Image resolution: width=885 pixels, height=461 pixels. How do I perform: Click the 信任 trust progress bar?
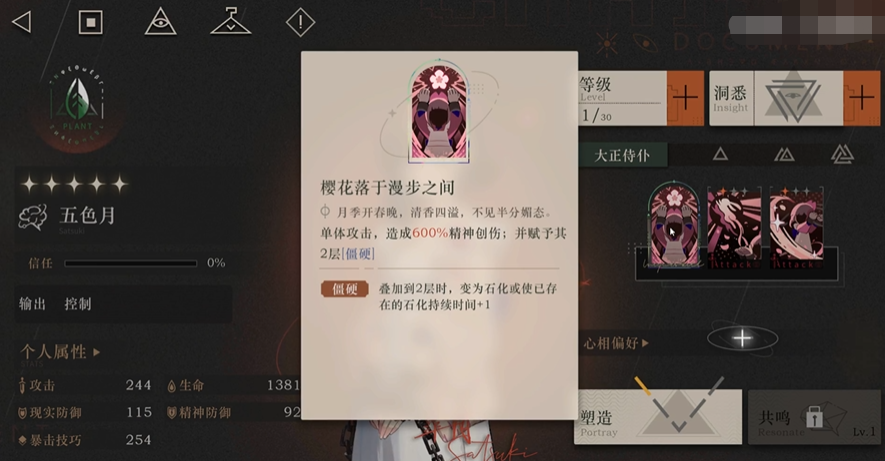[130, 263]
